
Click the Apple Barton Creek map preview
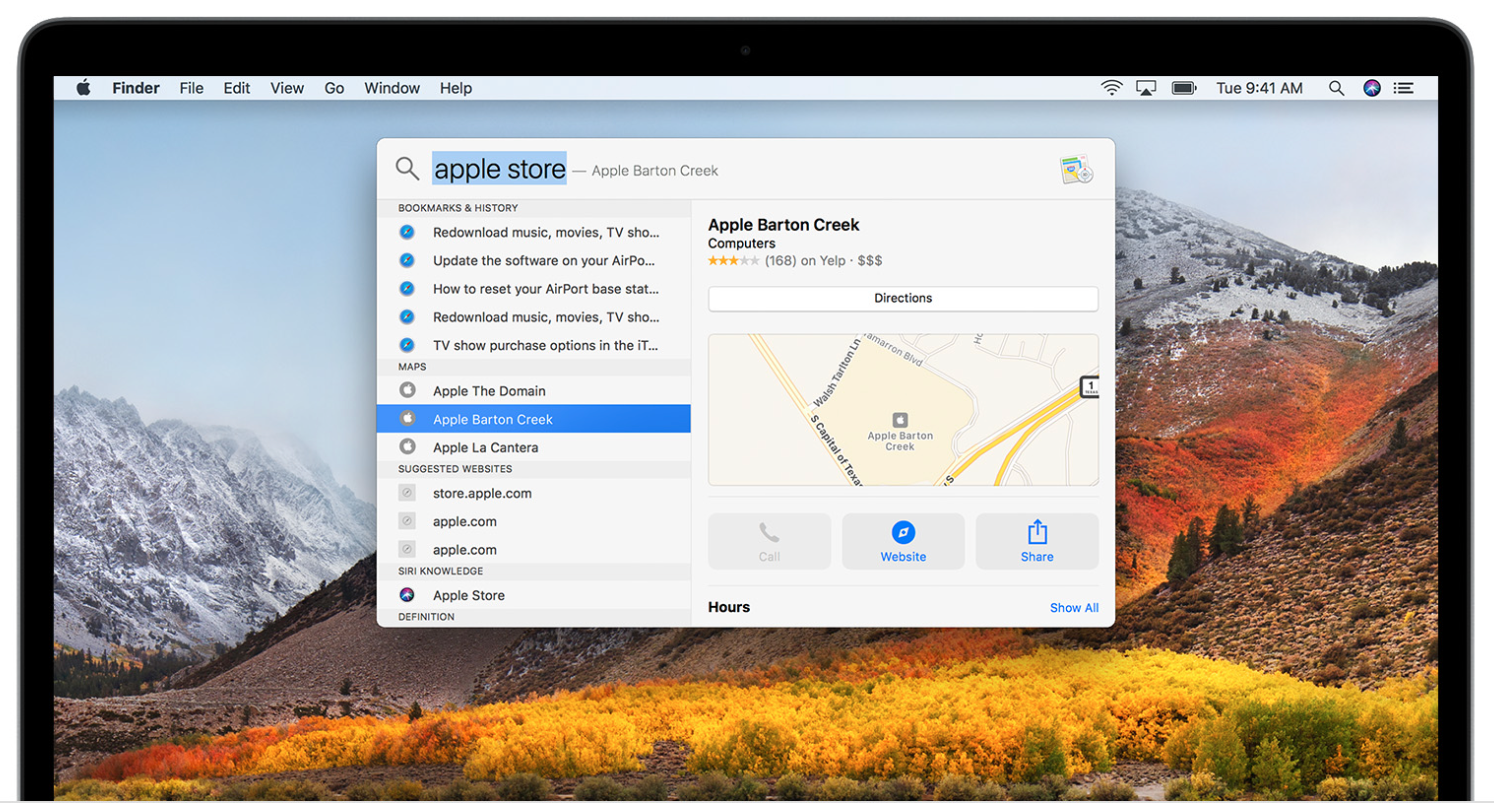click(903, 410)
